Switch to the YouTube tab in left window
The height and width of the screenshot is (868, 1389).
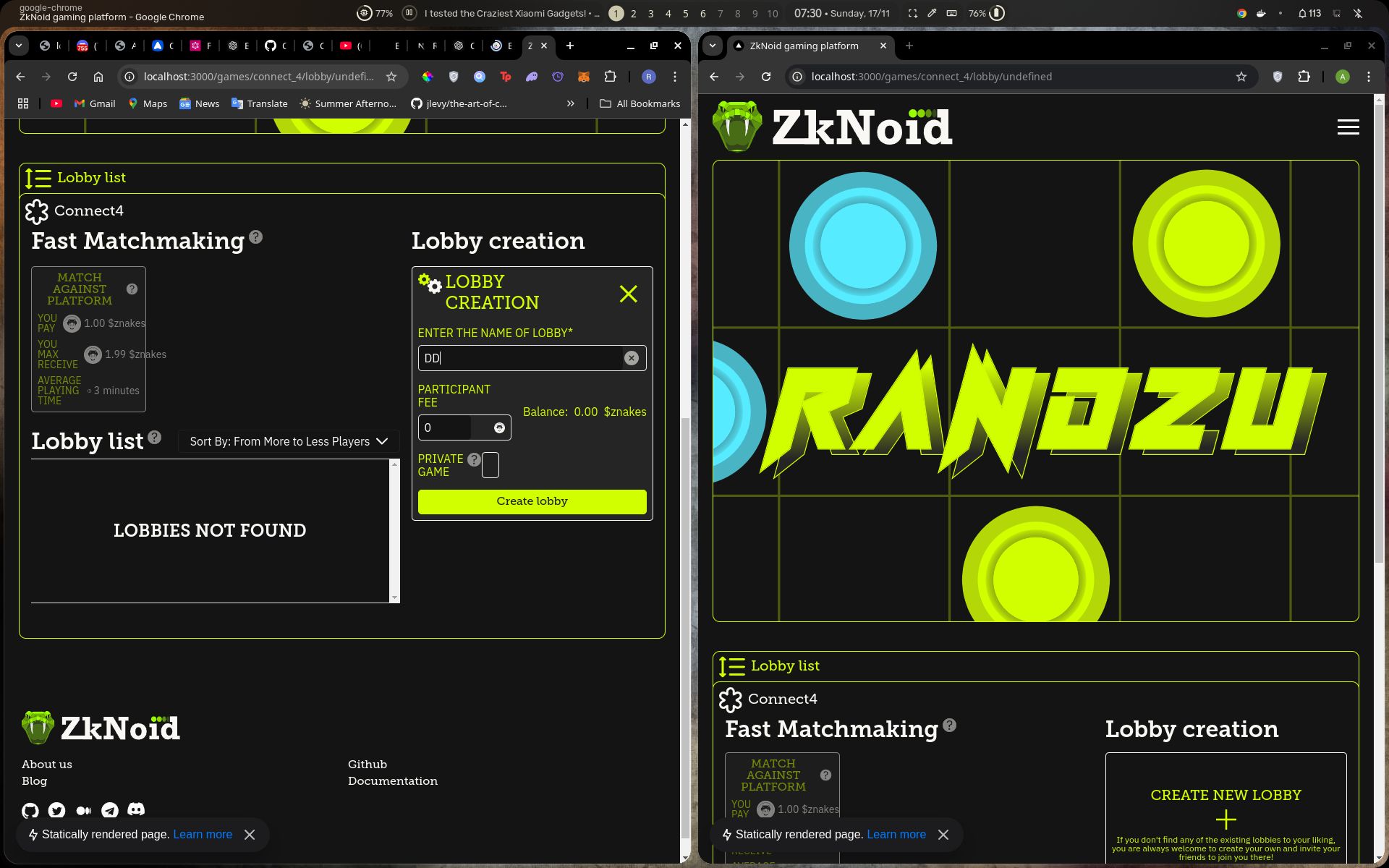[x=350, y=46]
